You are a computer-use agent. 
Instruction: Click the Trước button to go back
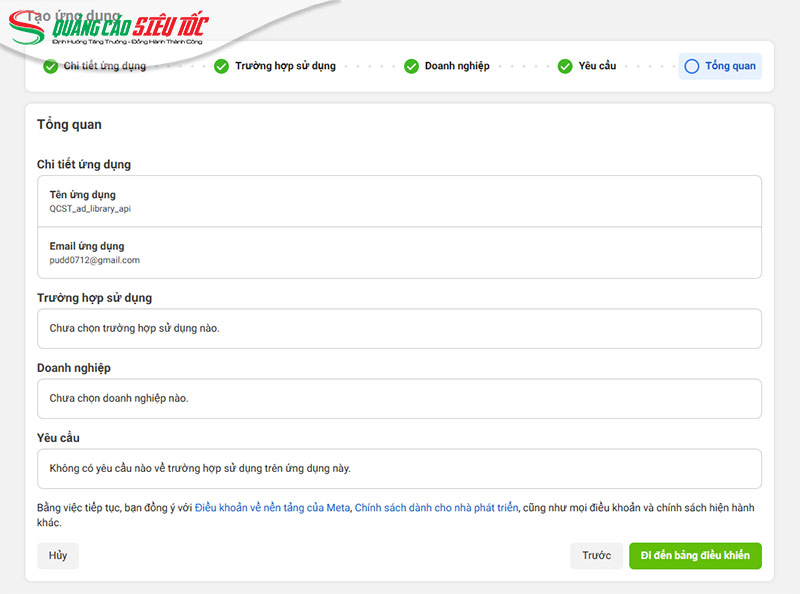pyautogui.click(x=596, y=556)
